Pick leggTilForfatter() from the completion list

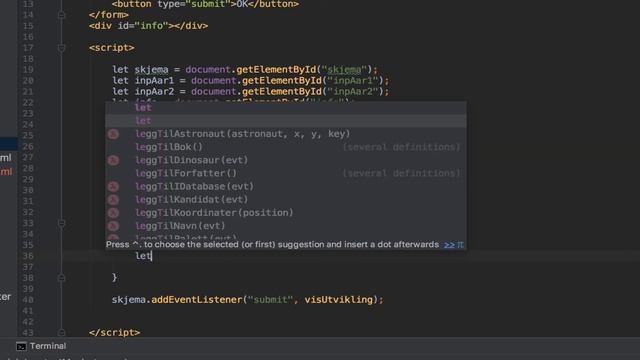point(286,173)
